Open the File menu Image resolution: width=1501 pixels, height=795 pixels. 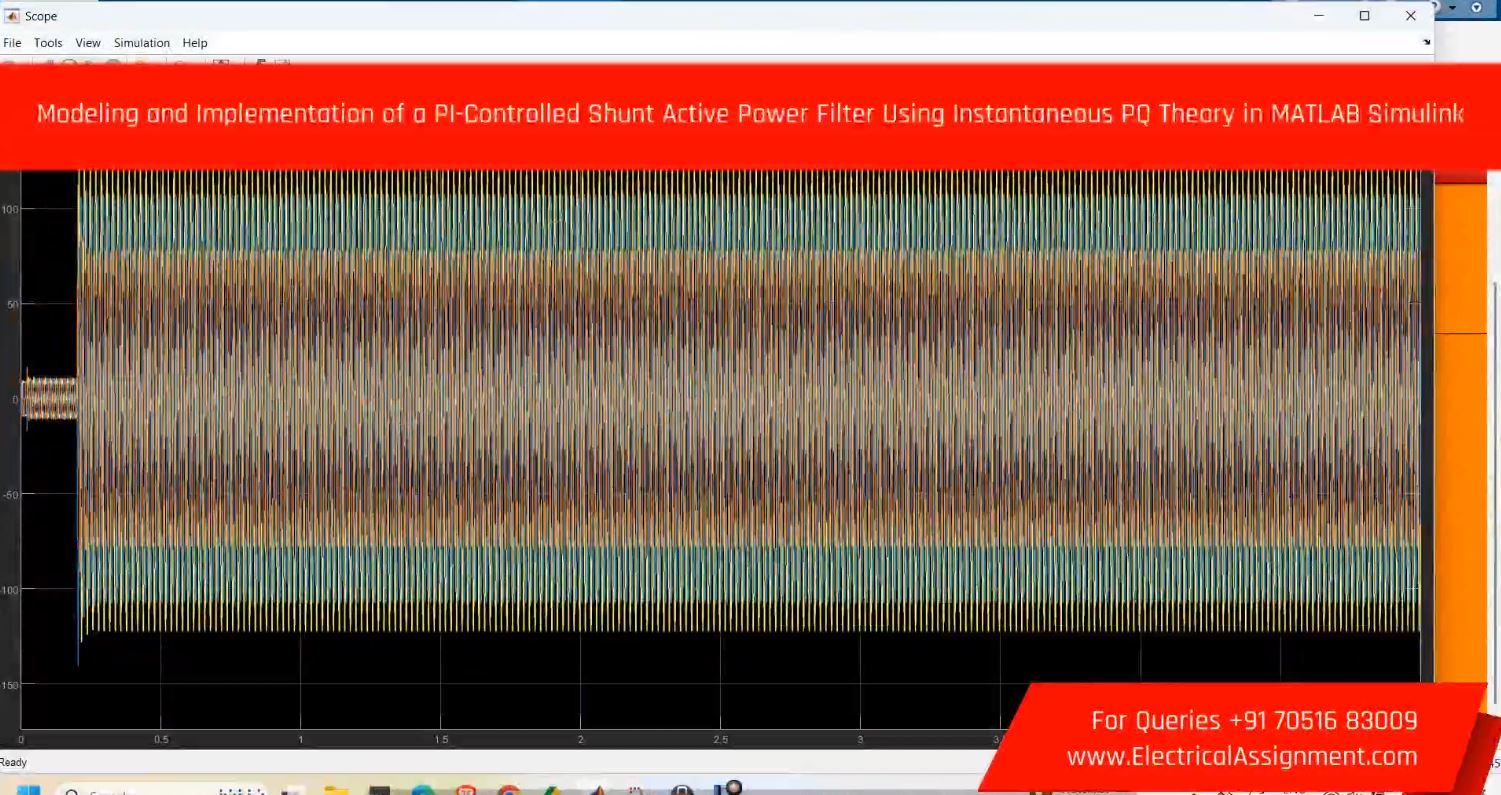pos(12,43)
